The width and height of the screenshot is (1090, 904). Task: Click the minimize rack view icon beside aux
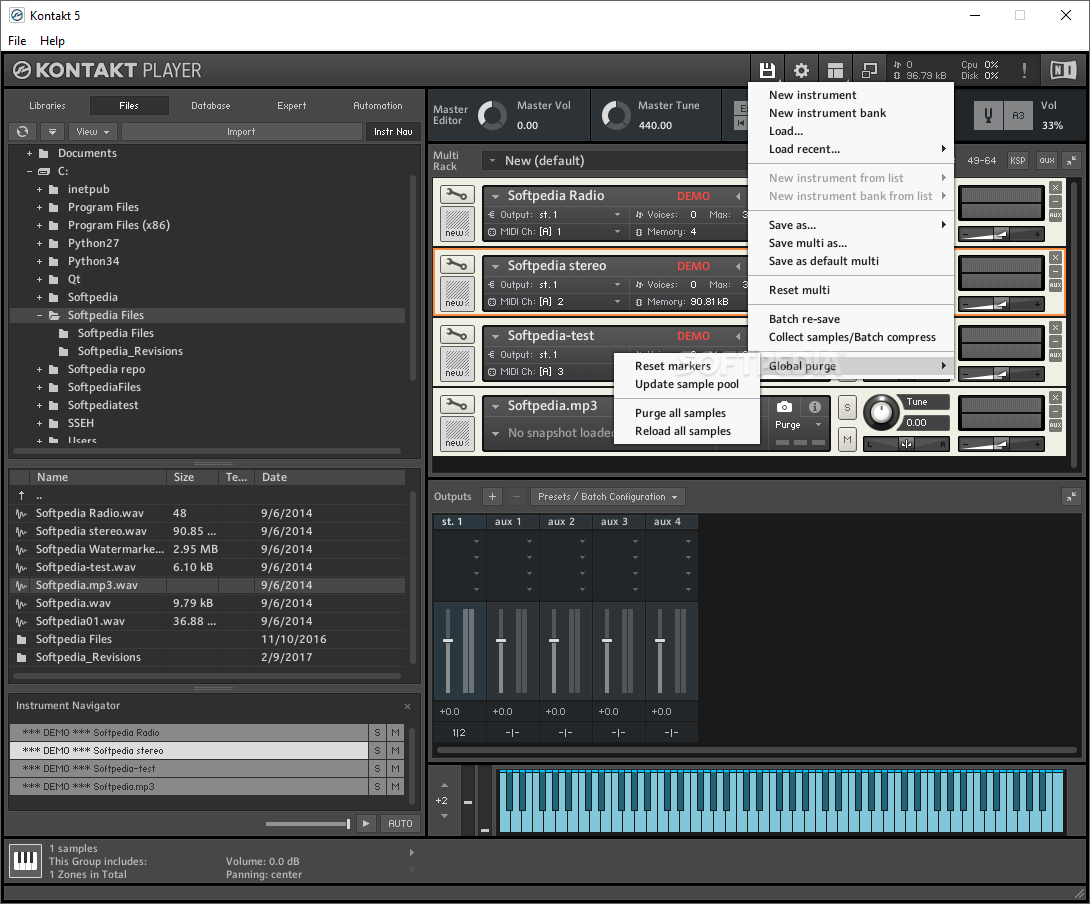tap(1071, 161)
